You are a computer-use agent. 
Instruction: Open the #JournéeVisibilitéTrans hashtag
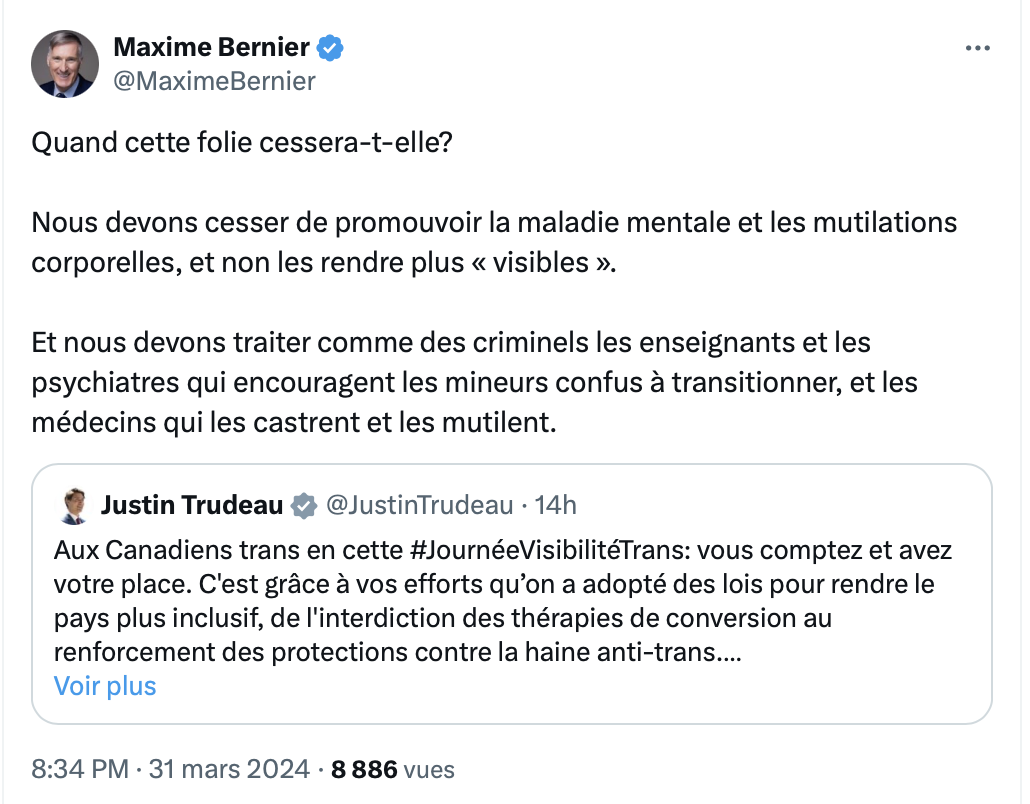click(x=549, y=550)
